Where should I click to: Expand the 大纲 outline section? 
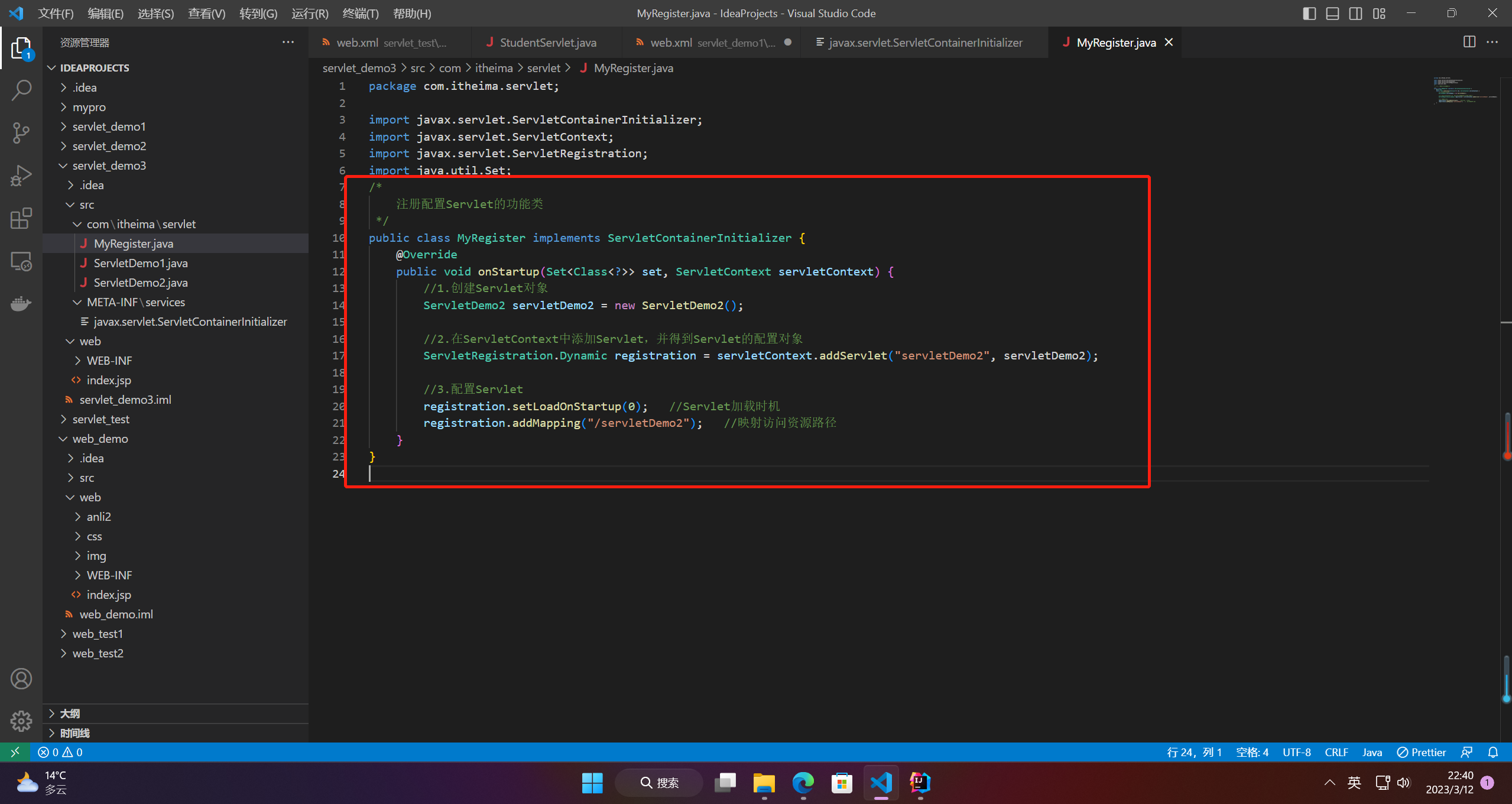pyautogui.click(x=70, y=714)
